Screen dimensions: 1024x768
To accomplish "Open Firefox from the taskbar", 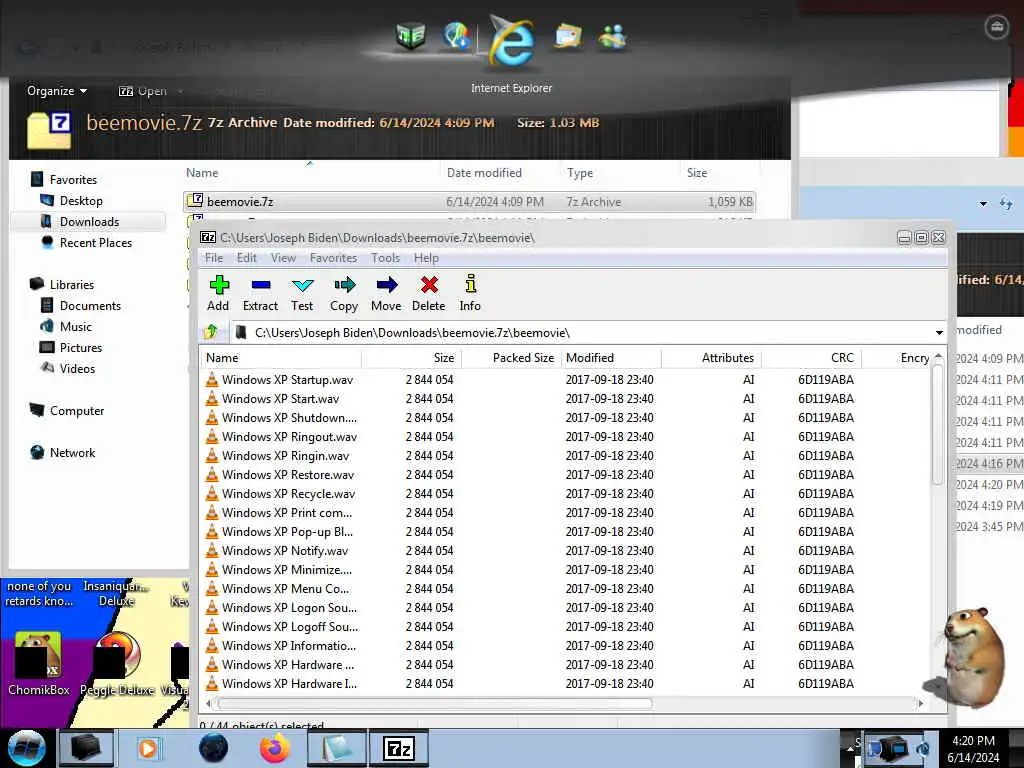I will 275,748.
